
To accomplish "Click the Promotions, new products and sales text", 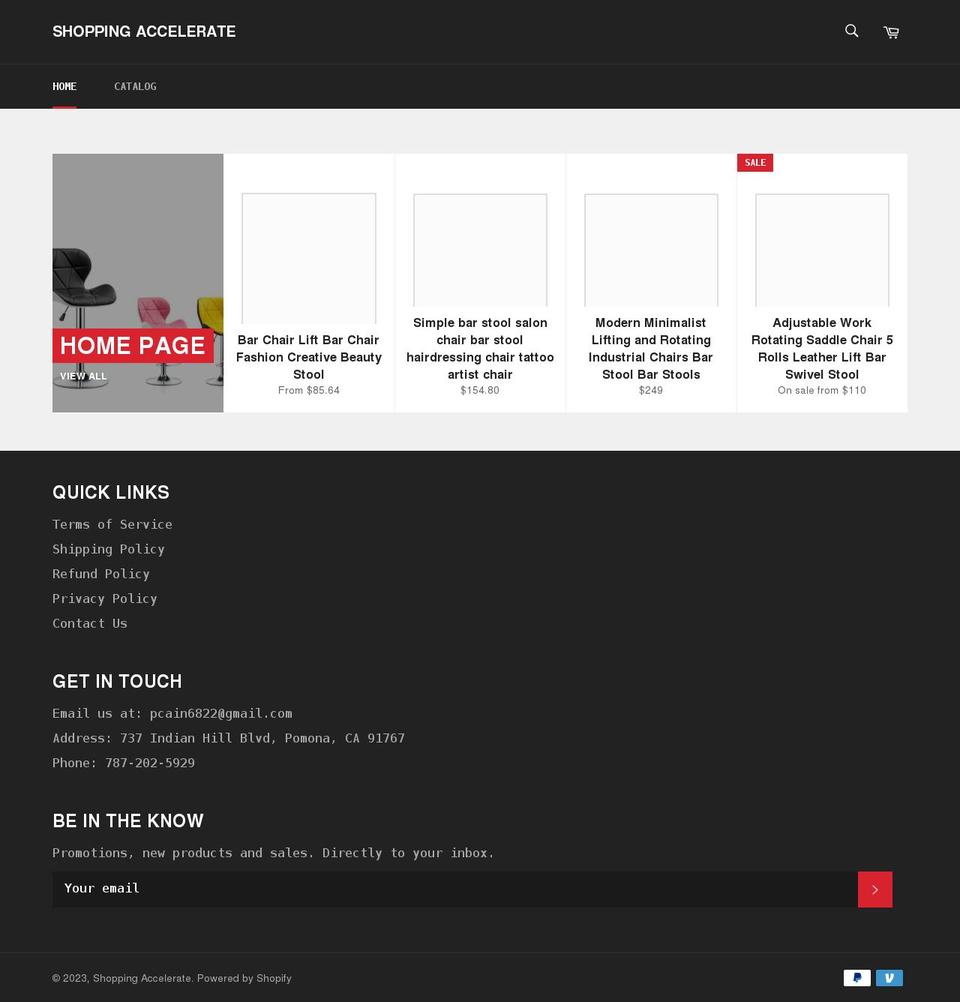I will (273, 853).
